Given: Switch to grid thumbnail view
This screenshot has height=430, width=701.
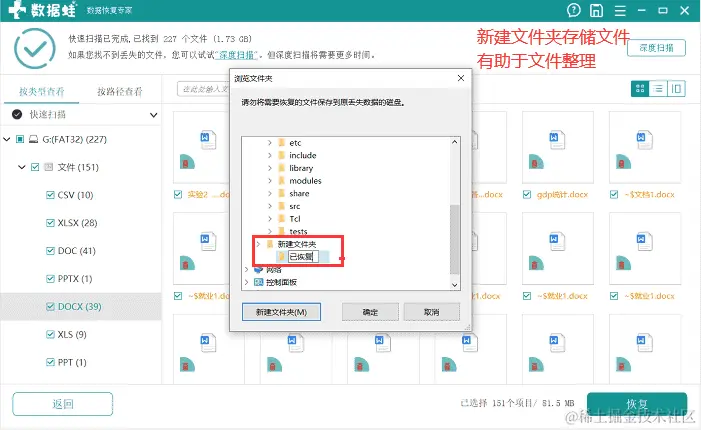Looking at the screenshot, I should pyautogui.click(x=640, y=89).
